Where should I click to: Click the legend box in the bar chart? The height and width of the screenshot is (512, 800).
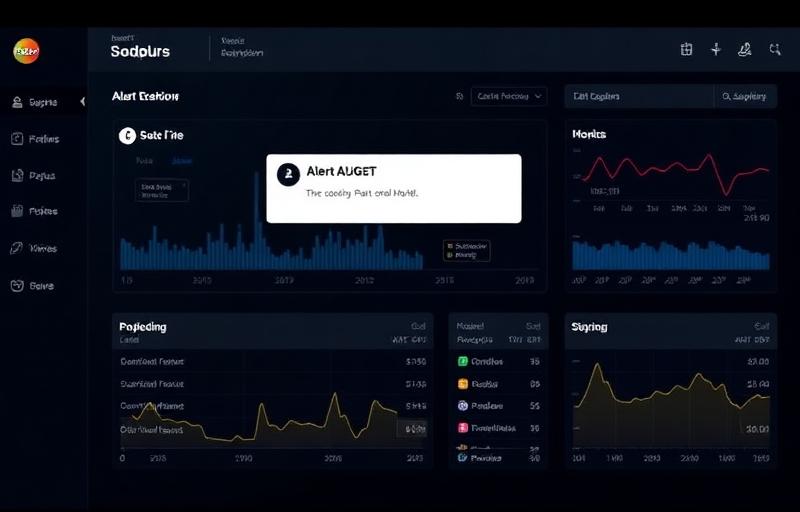[466, 250]
